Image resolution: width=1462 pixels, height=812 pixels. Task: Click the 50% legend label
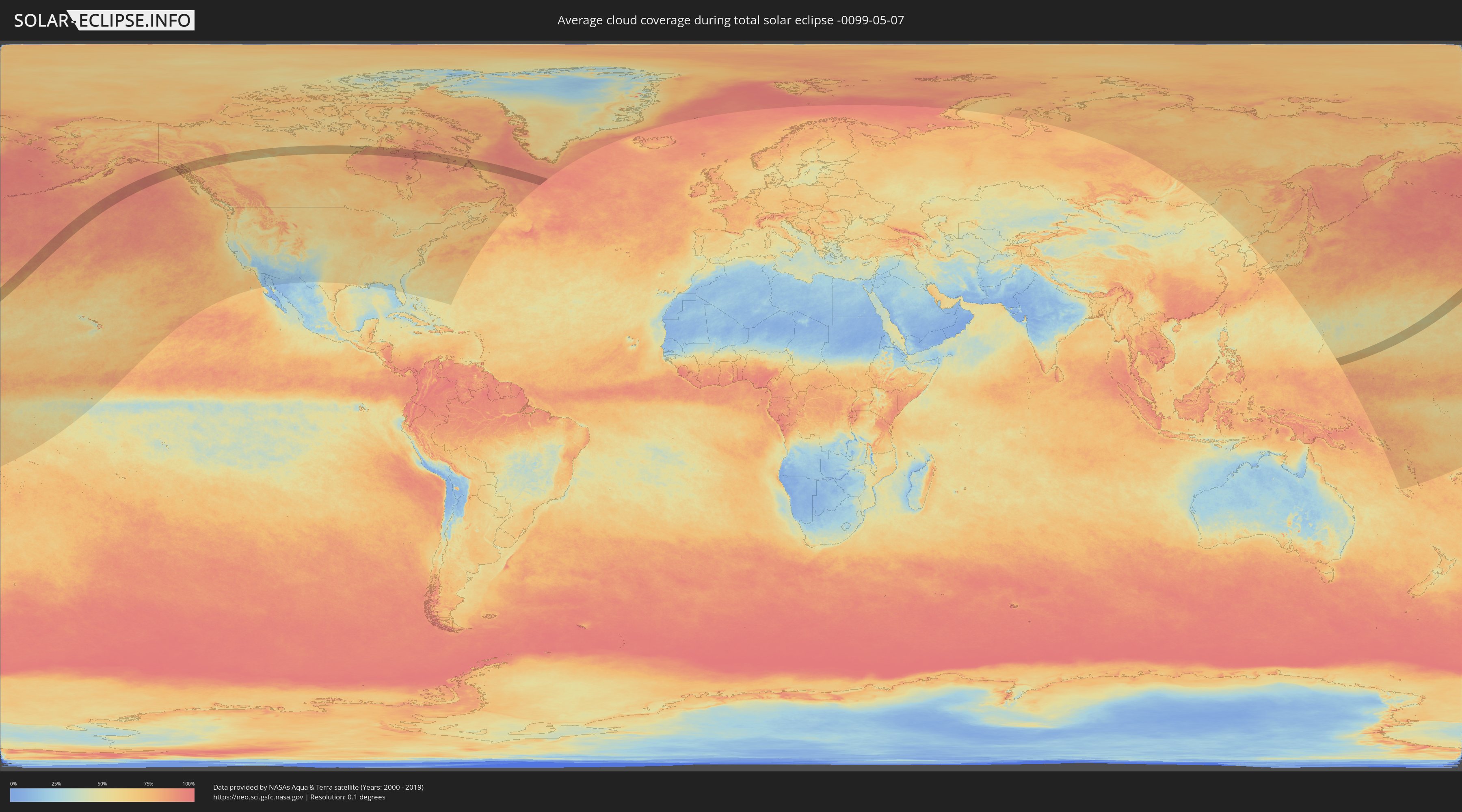click(102, 784)
